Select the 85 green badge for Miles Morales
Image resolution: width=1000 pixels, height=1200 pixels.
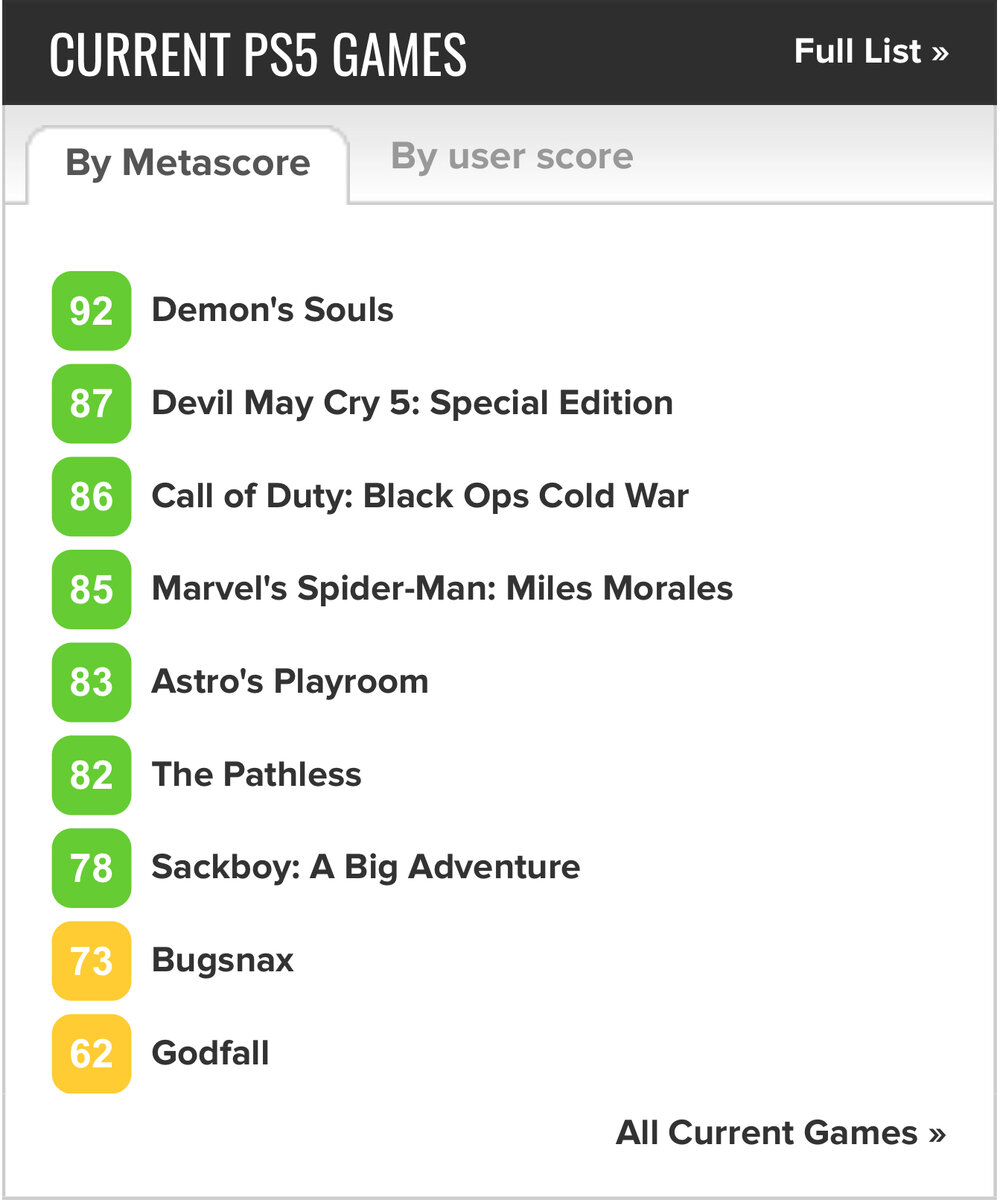coord(91,589)
